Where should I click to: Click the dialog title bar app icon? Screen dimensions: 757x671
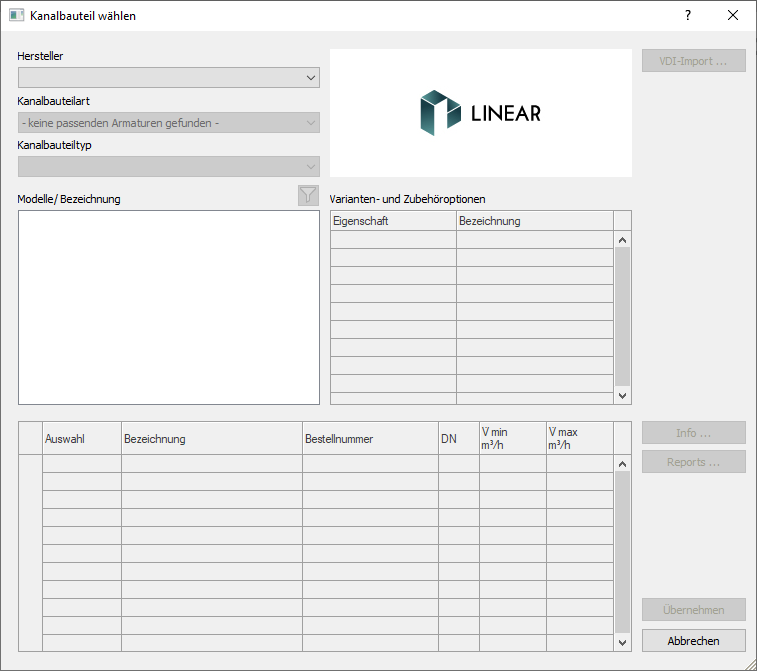(x=16, y=15)
